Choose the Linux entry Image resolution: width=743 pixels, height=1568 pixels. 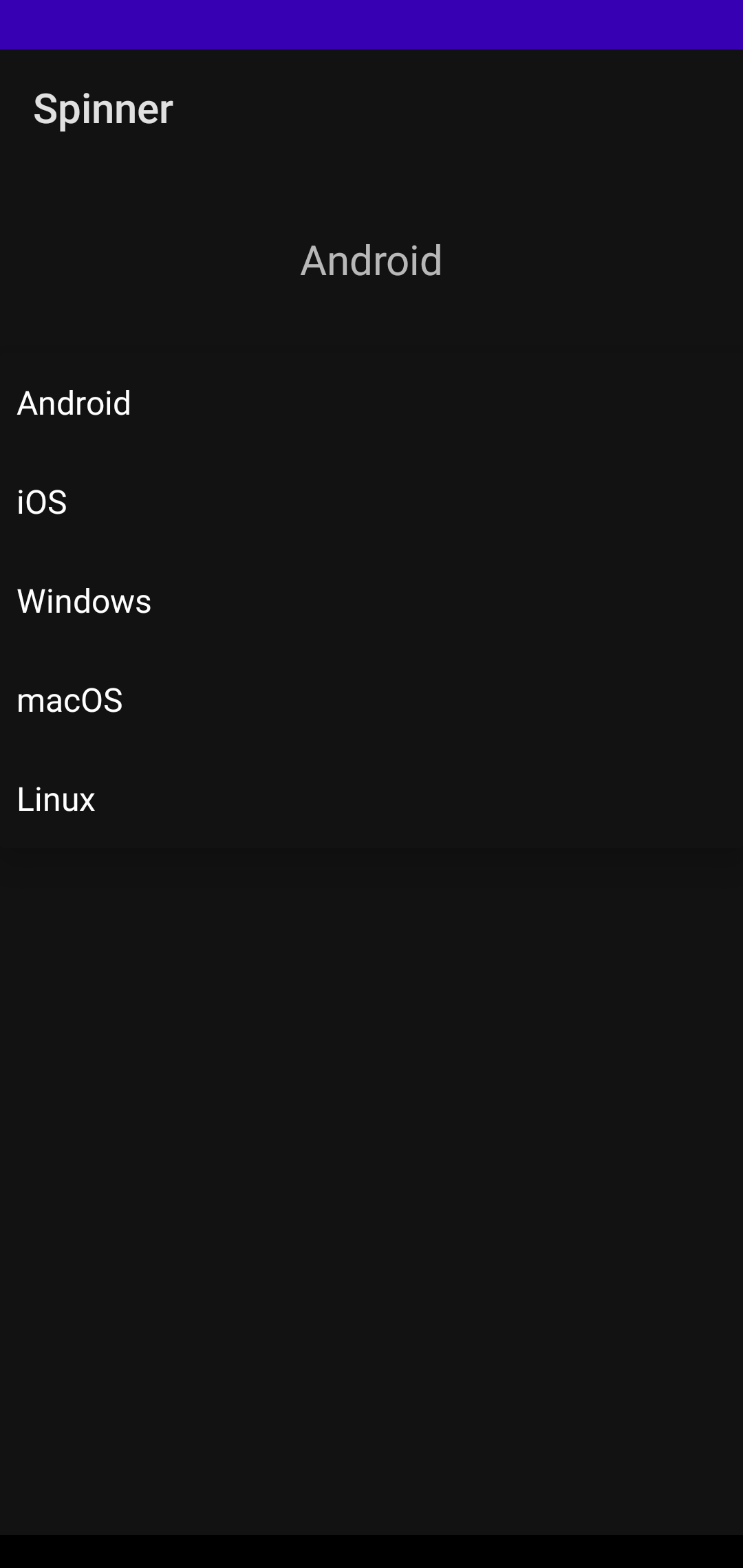371,799
